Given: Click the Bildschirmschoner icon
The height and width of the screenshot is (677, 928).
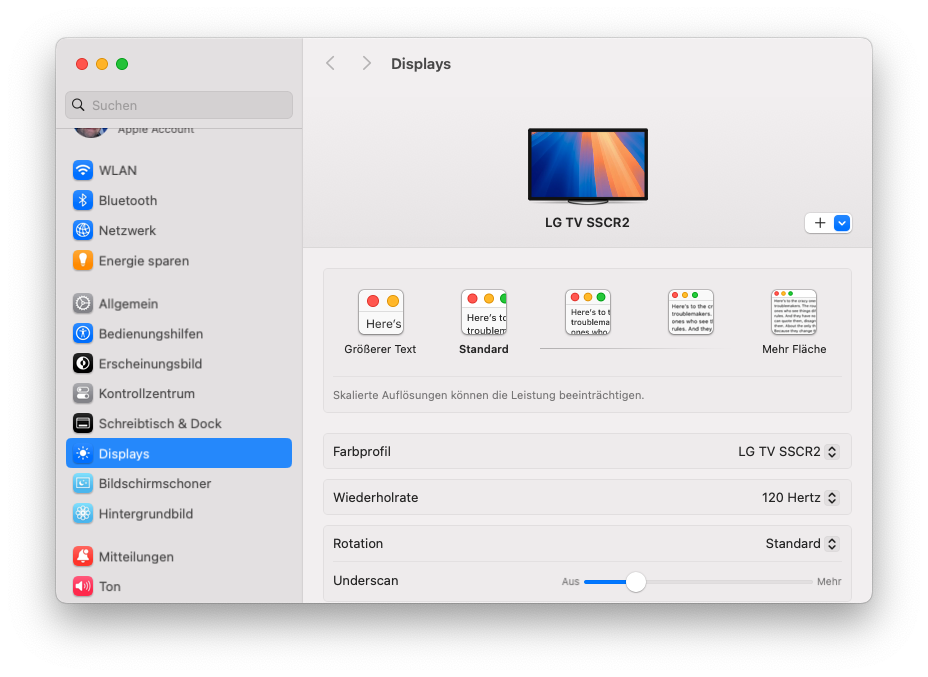Looking at the screenshot, I should [x=83, y=483].
